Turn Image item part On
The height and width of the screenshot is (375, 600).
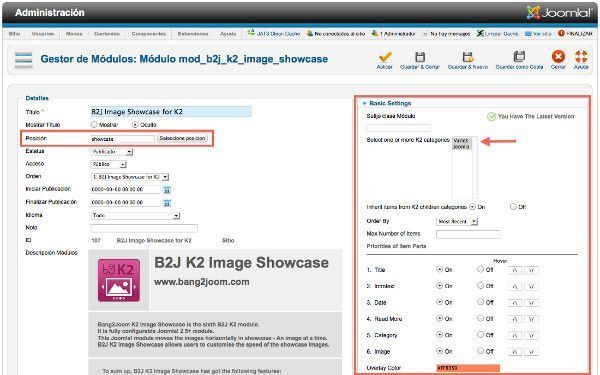pyautogui.click(x=440, y=351)
